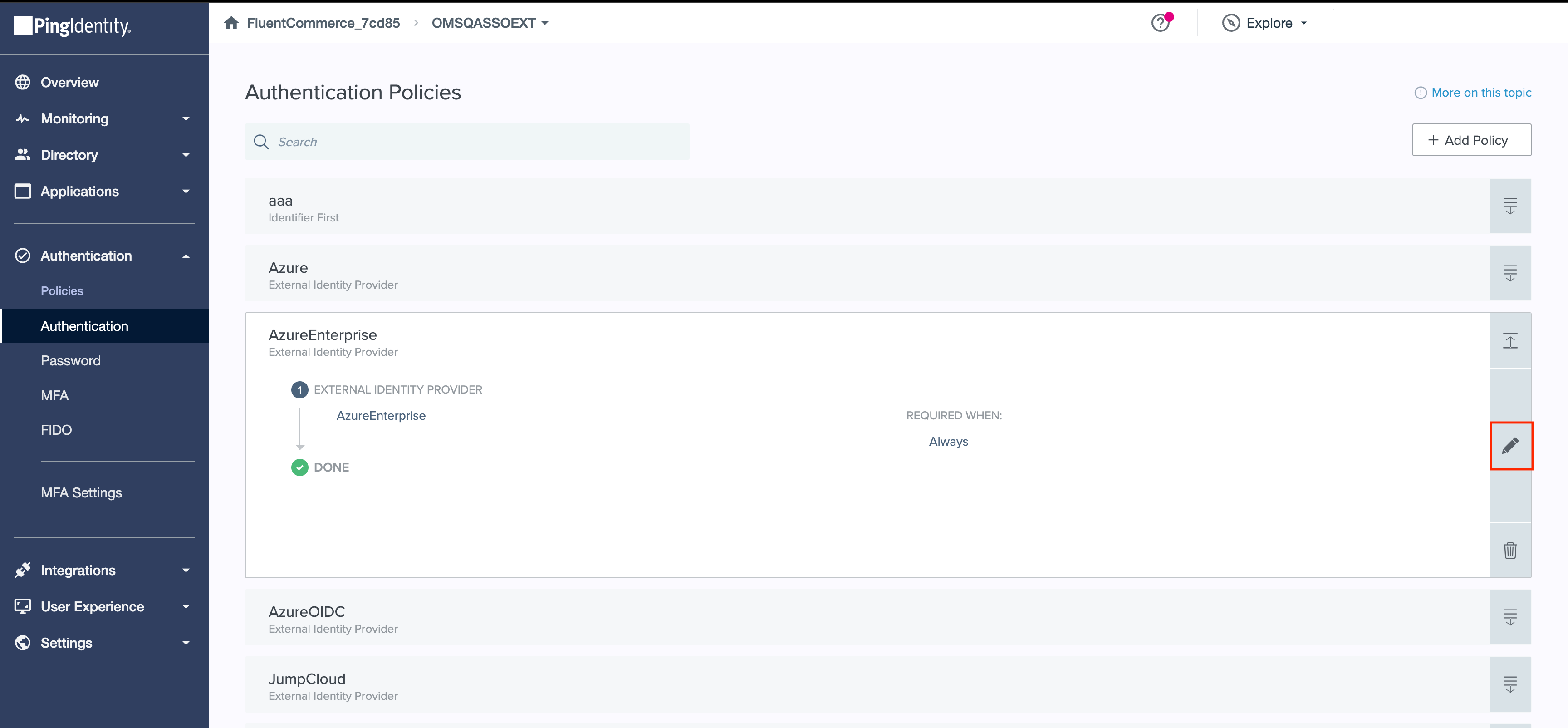Move AzureEnterprise policy to top using arrow icon
1568x728 pixels.
coord(1511,341)
